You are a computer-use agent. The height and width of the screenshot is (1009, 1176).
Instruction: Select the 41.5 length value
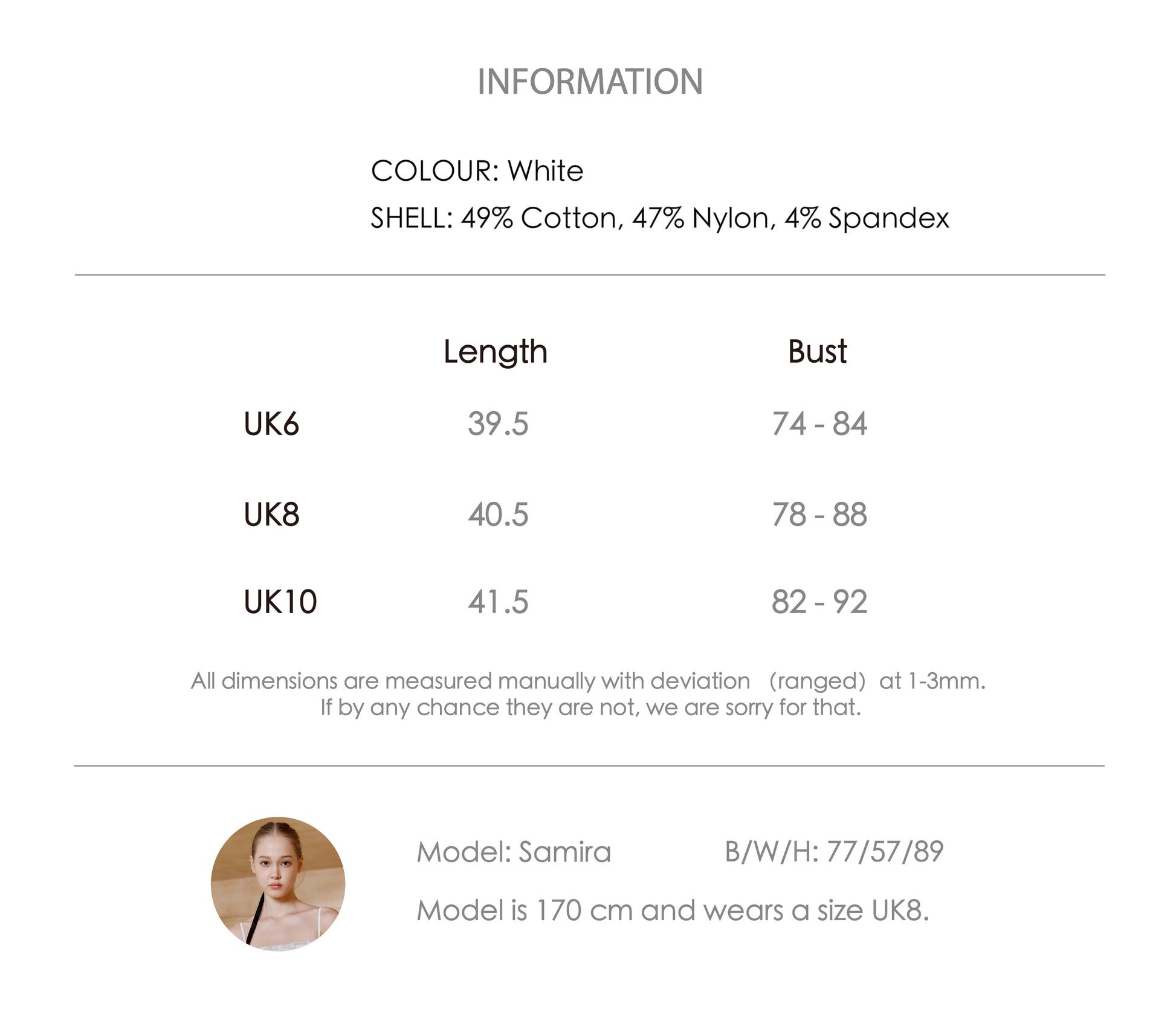pos(498,602)
